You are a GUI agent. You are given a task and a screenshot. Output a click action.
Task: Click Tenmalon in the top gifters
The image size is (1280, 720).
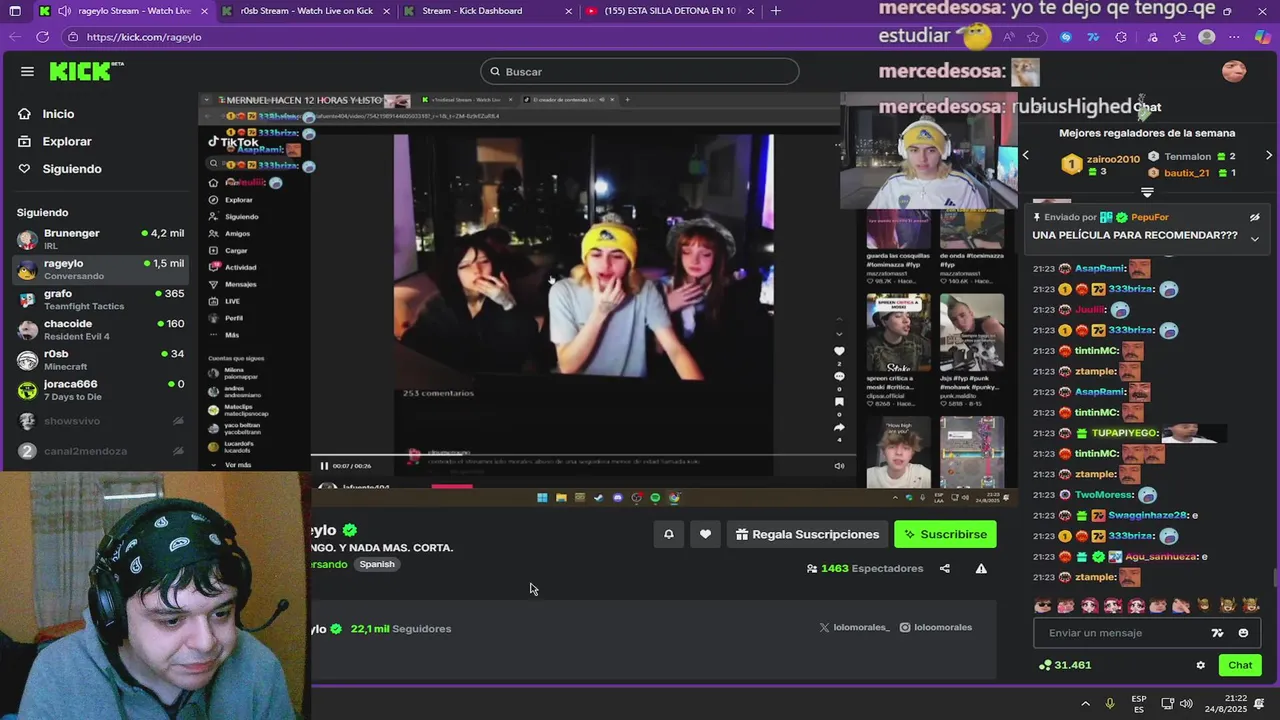pos(1188,157)
